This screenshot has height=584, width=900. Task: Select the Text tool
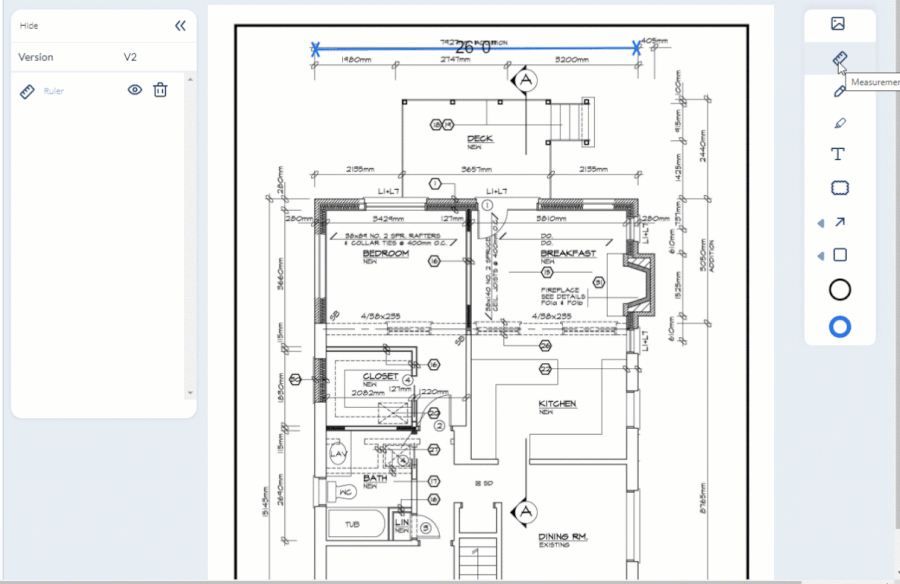838,154
